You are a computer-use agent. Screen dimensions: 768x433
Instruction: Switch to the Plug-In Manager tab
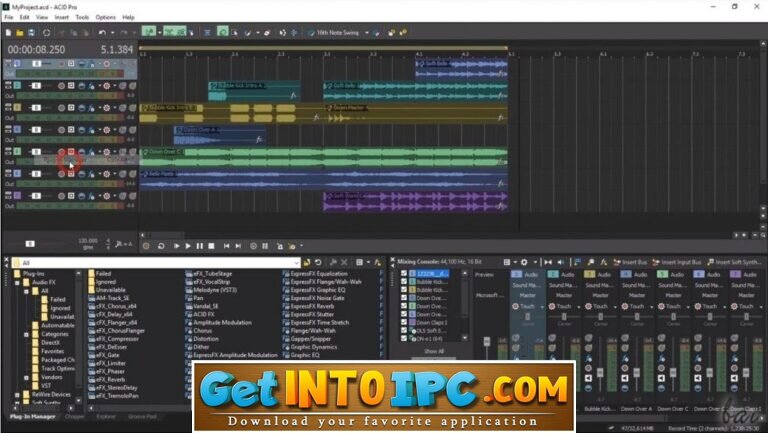point(33,417)
